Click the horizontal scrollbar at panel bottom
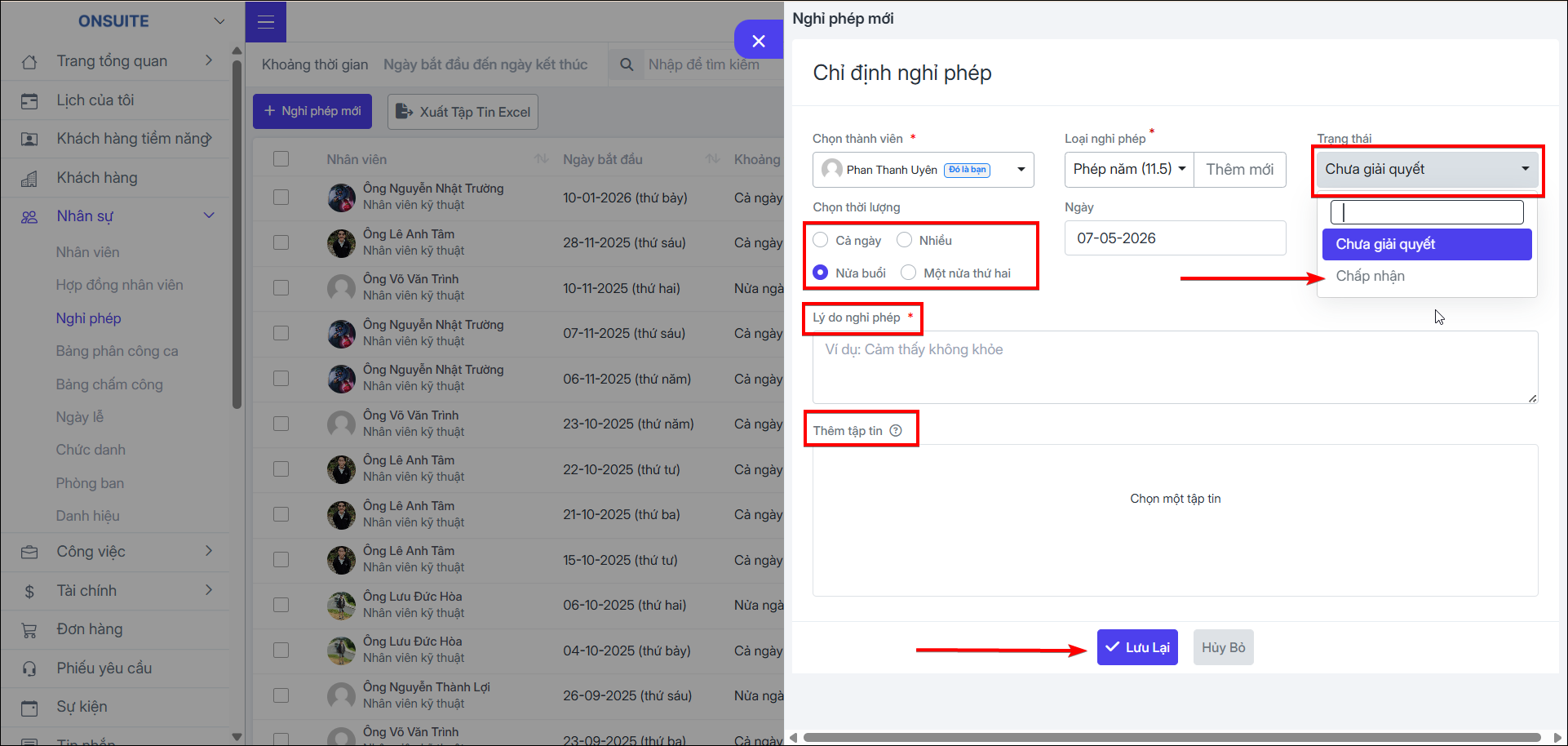The width and height of the screenshot is (1568, 746). pyautogui.click(x=1172, y=737)
